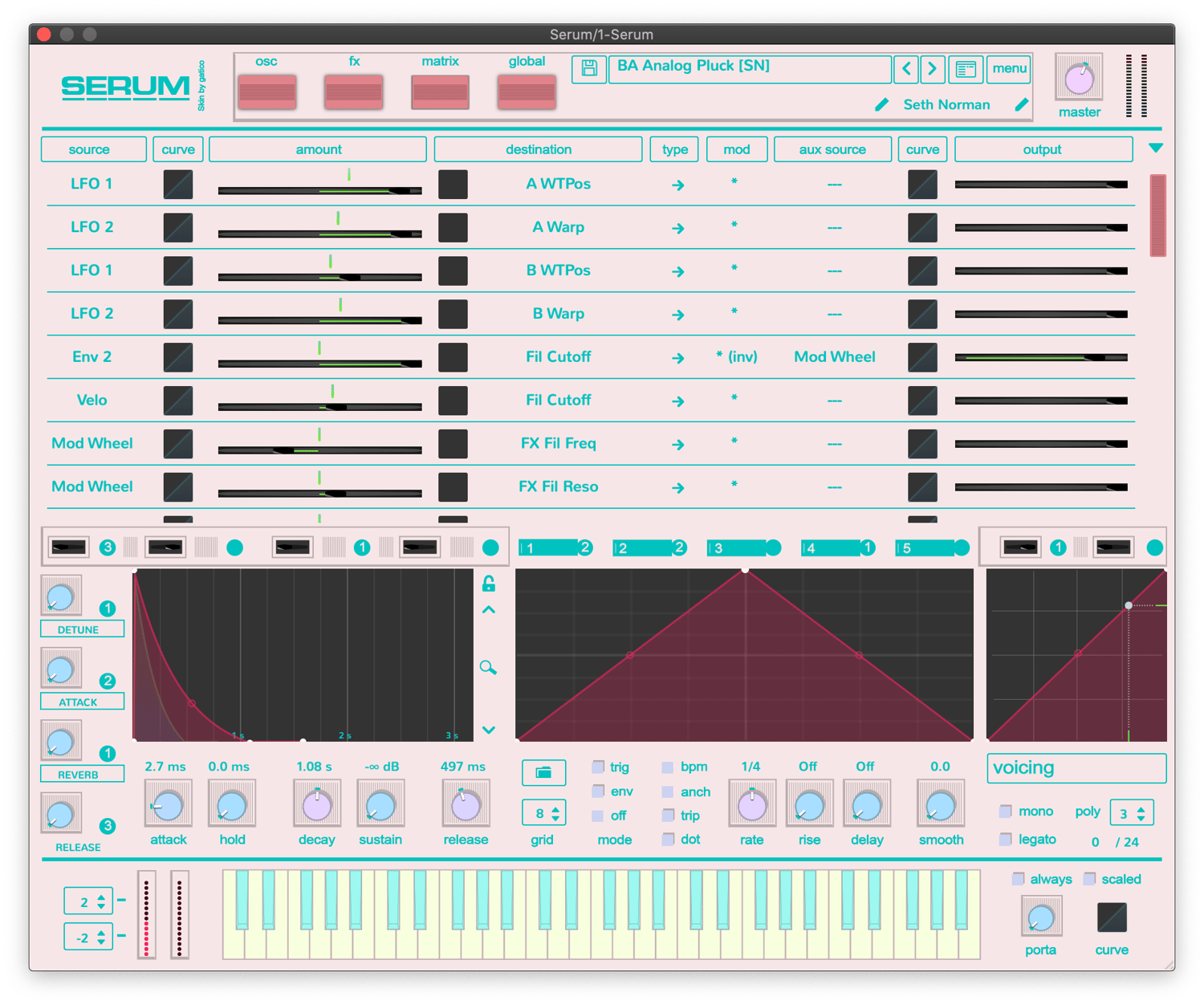1204x1005 pixels.
Task: Click the porta curve square icon
Action: 1112,918
